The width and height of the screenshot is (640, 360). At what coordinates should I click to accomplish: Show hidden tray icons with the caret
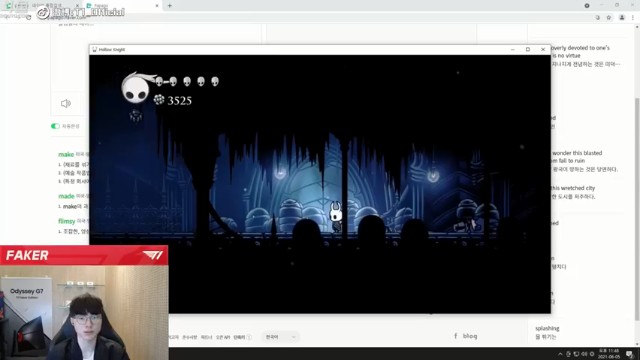(x=560, y=354)
